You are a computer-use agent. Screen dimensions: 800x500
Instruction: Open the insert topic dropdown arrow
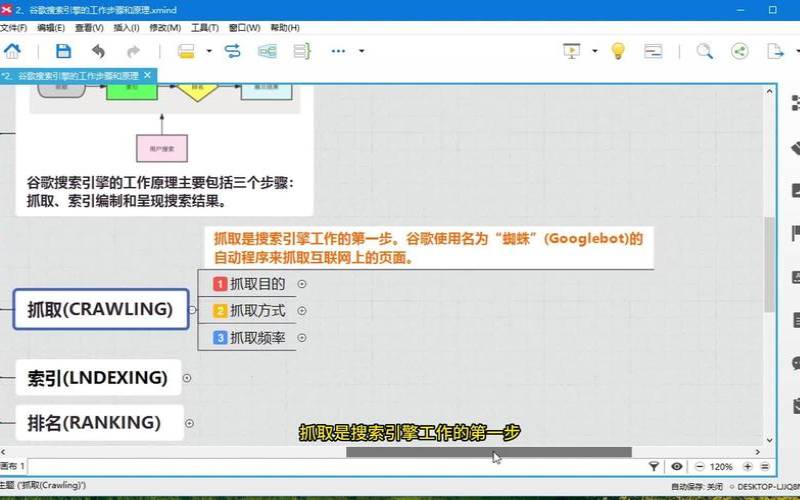coord(209,51)
